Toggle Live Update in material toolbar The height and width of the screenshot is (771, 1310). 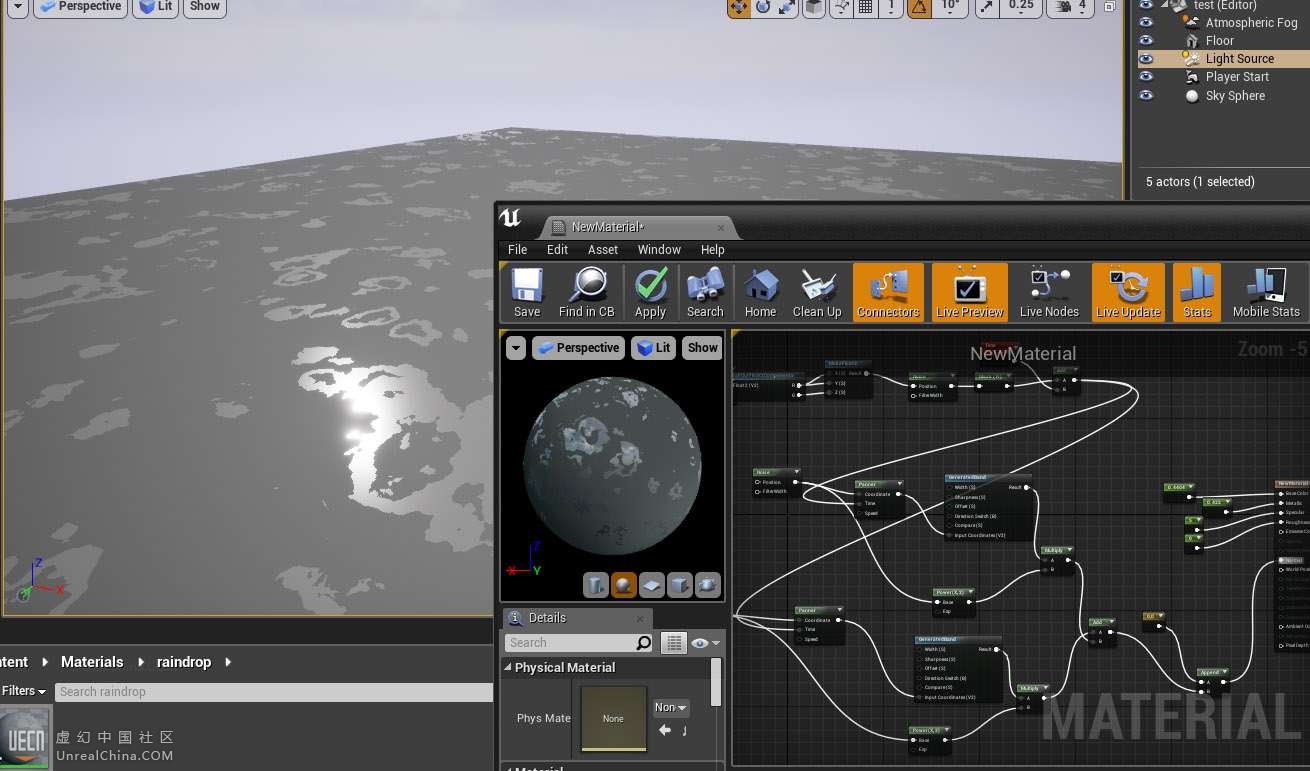click(x=1128, y=292)
